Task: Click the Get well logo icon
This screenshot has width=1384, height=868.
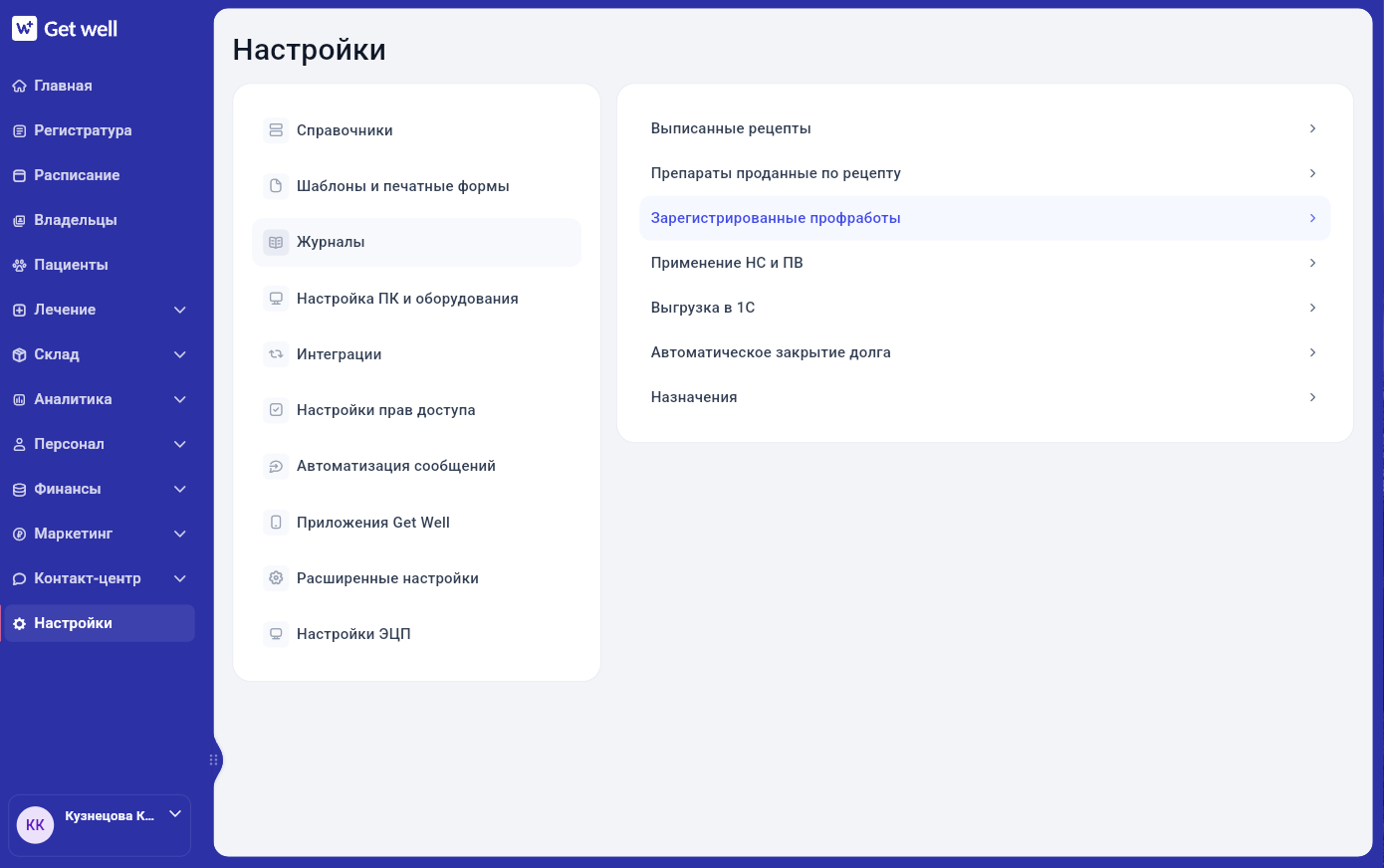Action: pos(24,29)
